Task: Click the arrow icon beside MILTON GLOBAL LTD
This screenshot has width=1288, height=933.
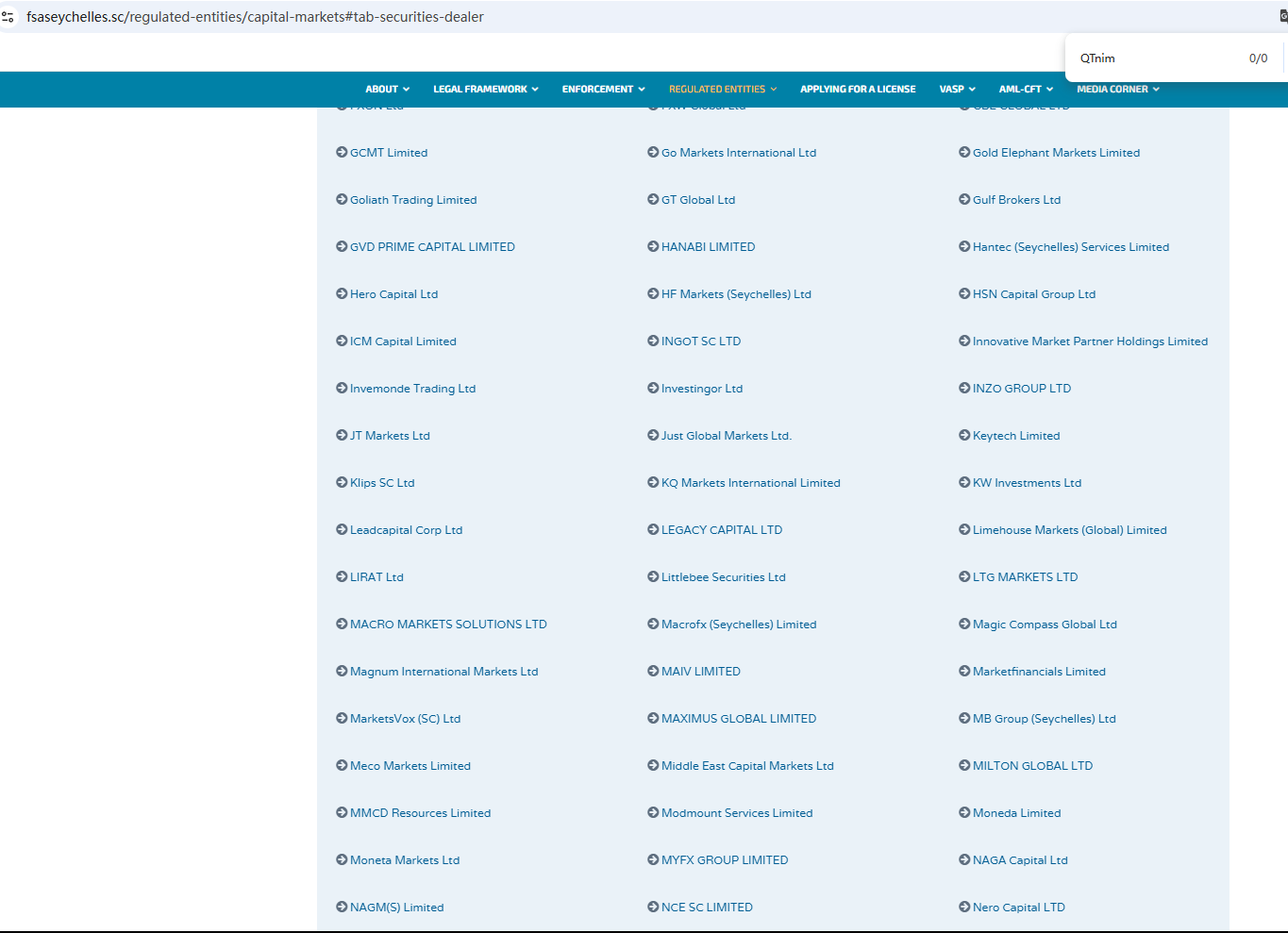Action: tap(964, 765)
